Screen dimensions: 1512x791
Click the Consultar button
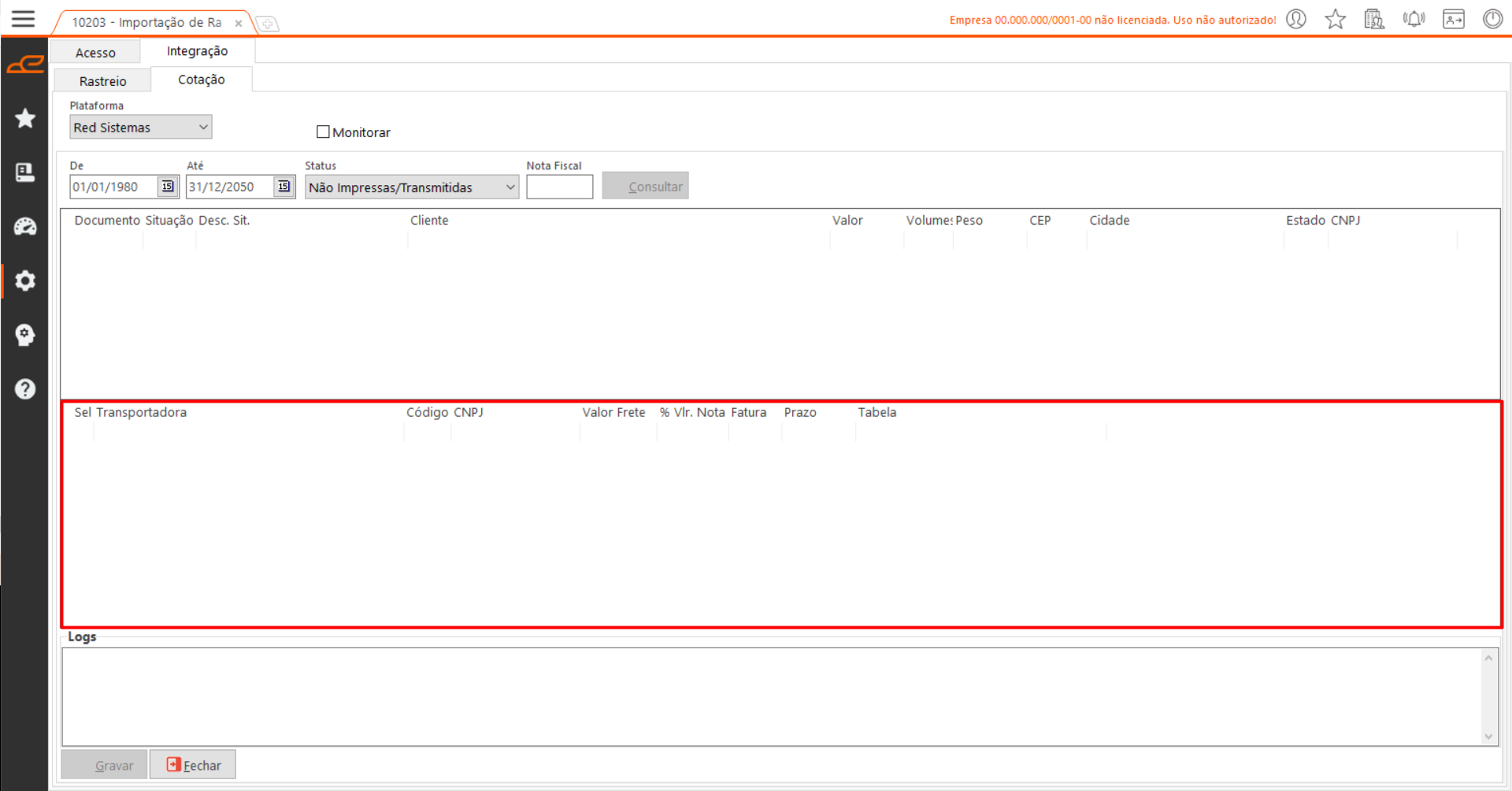pyautogui.click(x=645, y=187)
